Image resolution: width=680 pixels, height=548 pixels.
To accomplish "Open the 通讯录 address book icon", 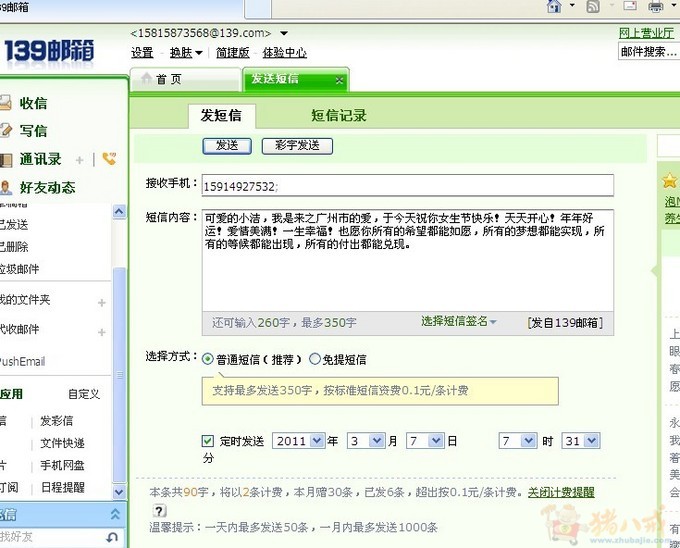I will point(6,160).
